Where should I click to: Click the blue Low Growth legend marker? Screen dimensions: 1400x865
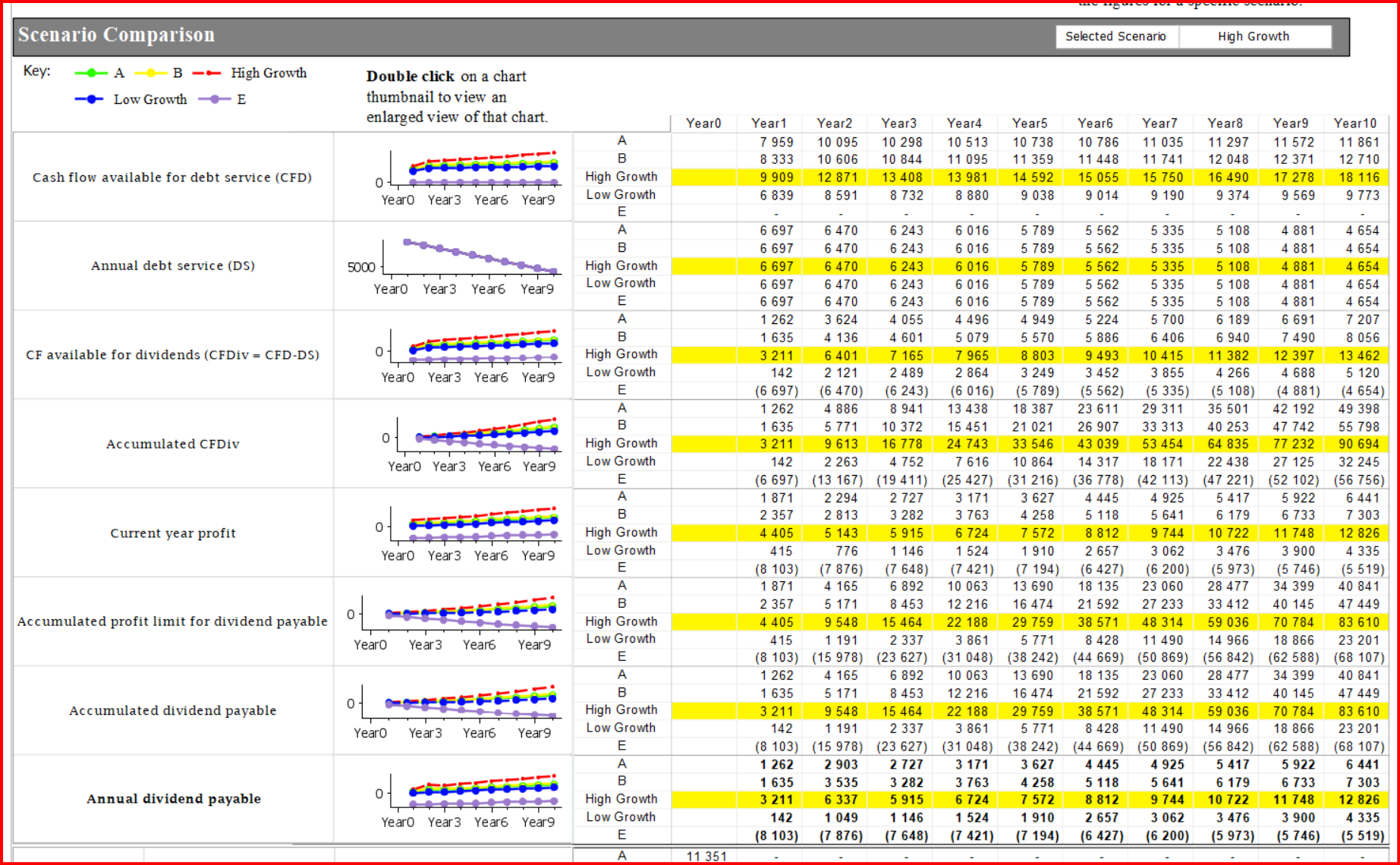90,99
